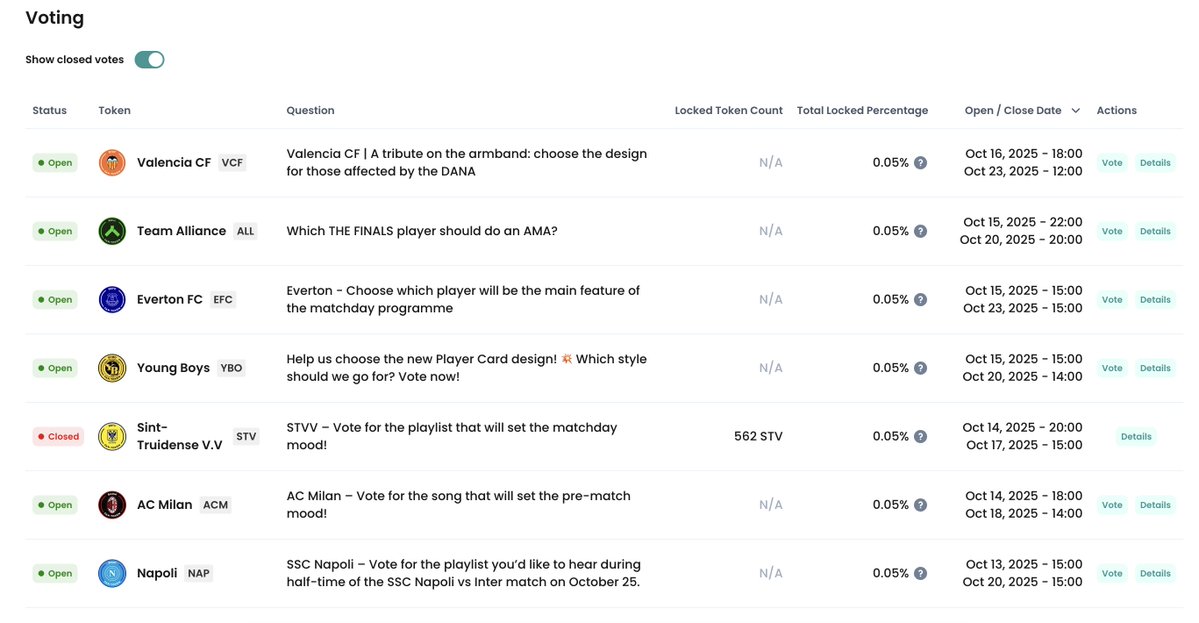Click the Sint-Truidense V.V crest icon

coord(112,437)
